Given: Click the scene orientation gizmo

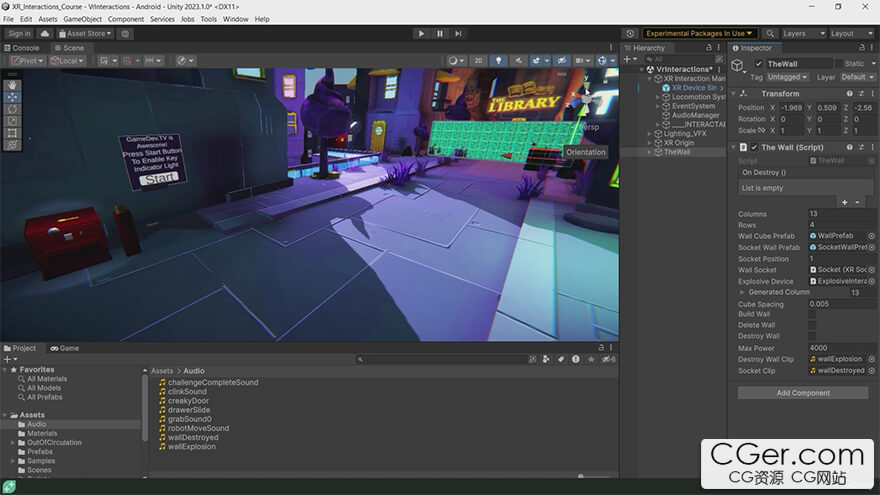Looking at the screenshot, I should tap(585, 99).
